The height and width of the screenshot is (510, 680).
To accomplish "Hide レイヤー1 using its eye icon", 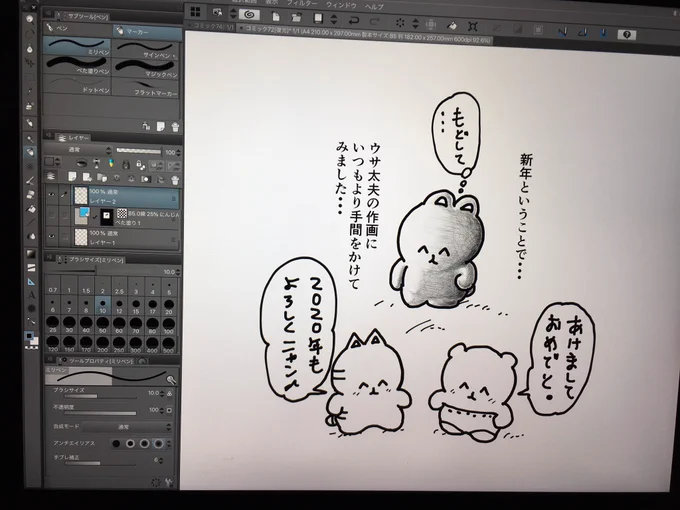I will coord(52,236).
